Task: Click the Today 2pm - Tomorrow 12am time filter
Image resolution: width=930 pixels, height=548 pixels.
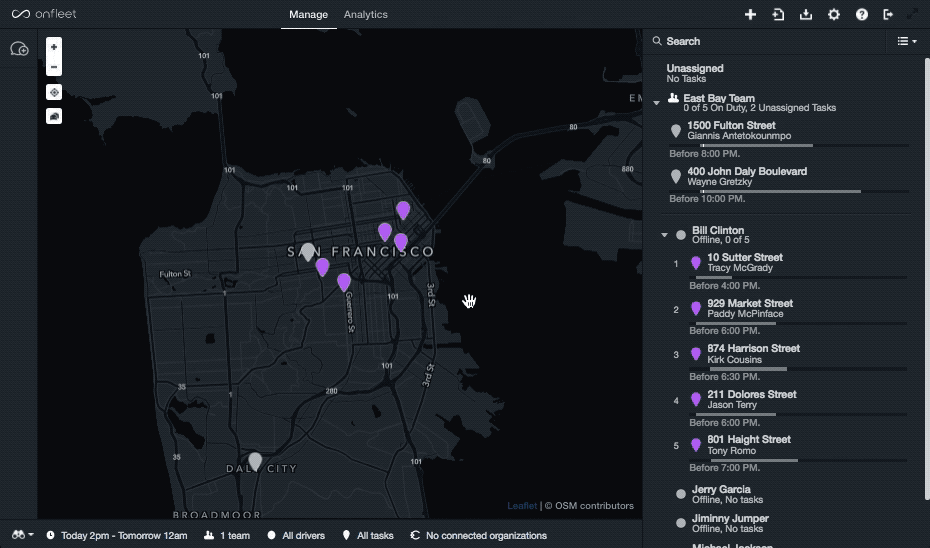Action: pyautogui.click(x=117, y=536)
